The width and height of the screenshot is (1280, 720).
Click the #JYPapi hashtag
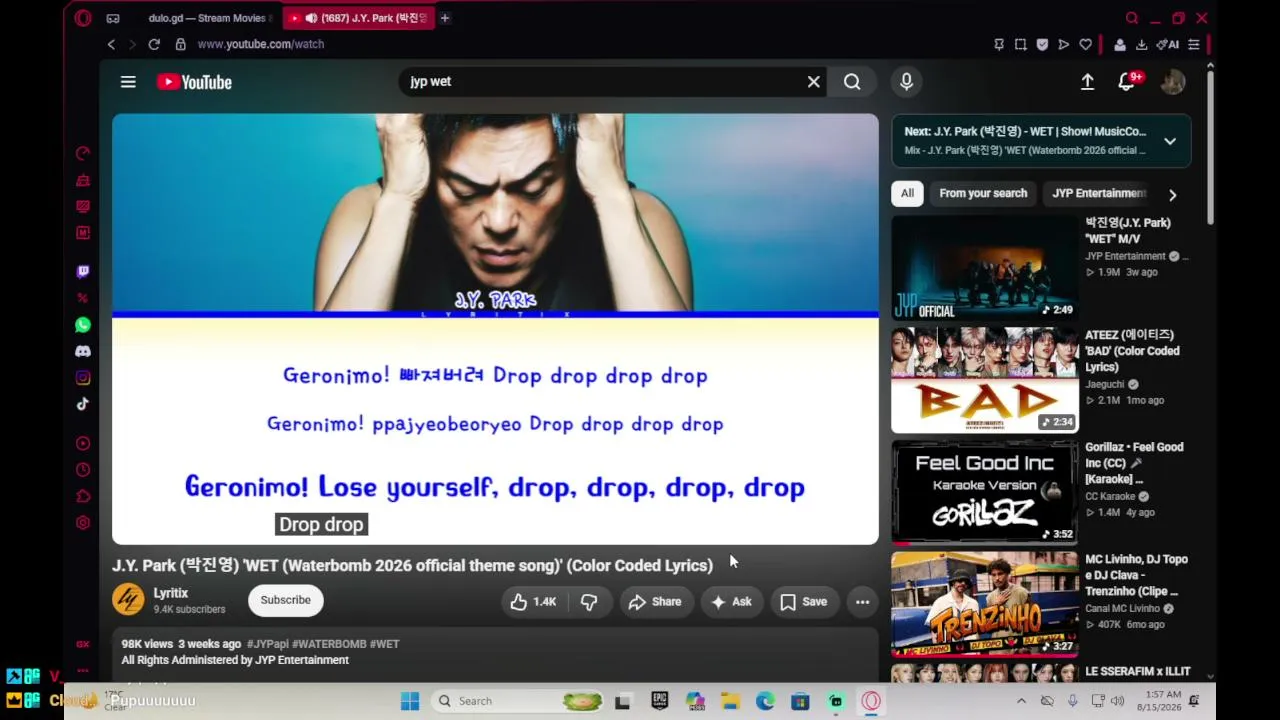tap(267, 644)
